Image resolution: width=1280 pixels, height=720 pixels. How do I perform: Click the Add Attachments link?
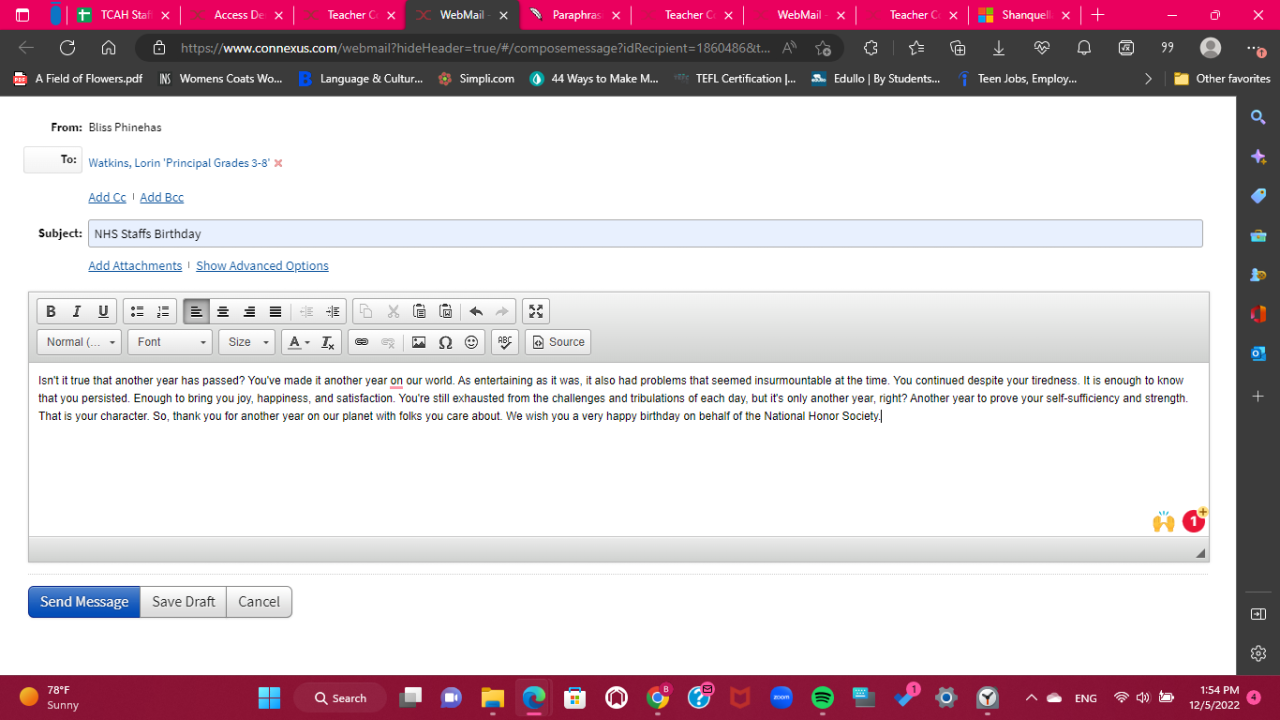click(x=135, y=266)
